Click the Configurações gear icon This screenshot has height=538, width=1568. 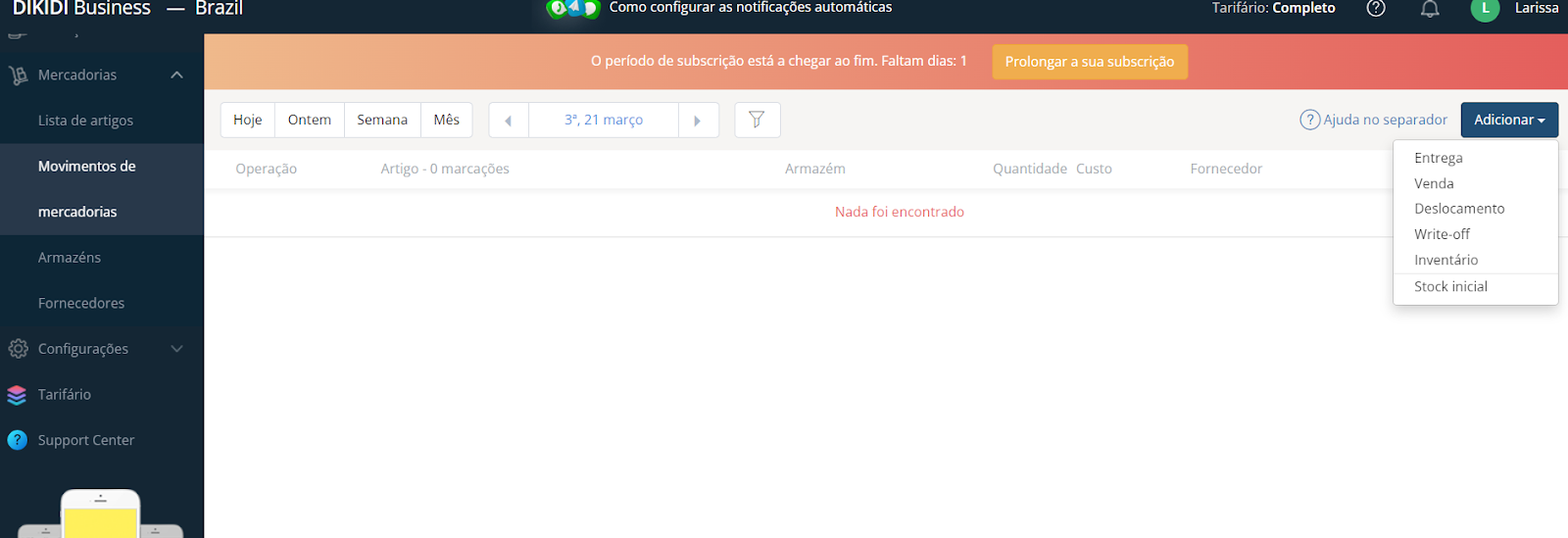18,349
